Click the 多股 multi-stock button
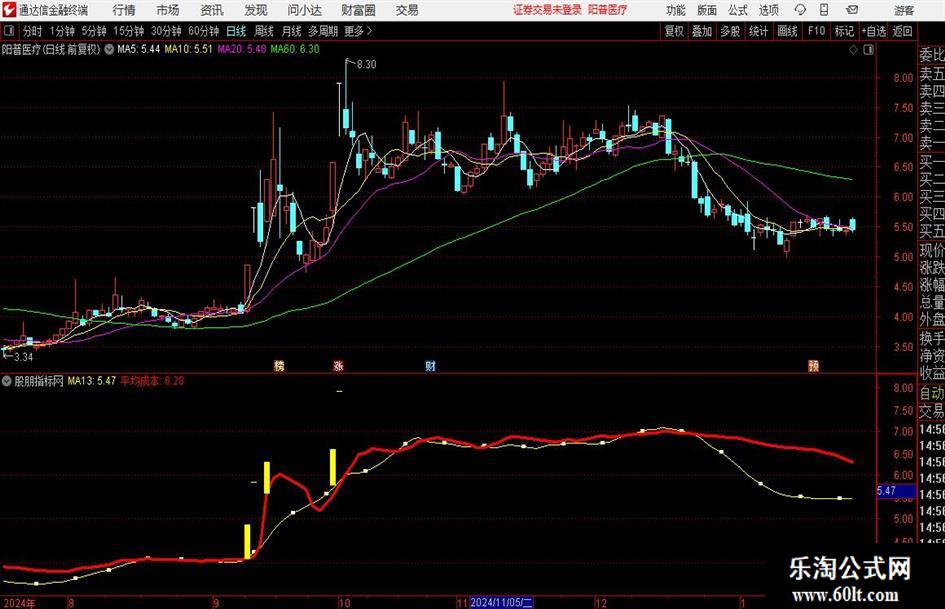Screen dimensions: 945x609 click(730, 31)
